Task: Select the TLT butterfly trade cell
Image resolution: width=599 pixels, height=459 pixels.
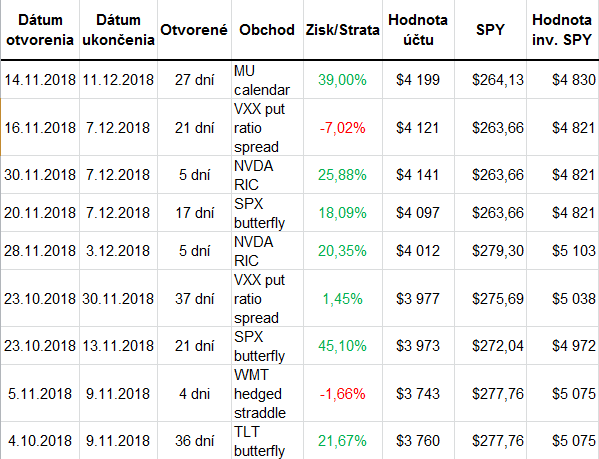Action: [x=267, y=441]
